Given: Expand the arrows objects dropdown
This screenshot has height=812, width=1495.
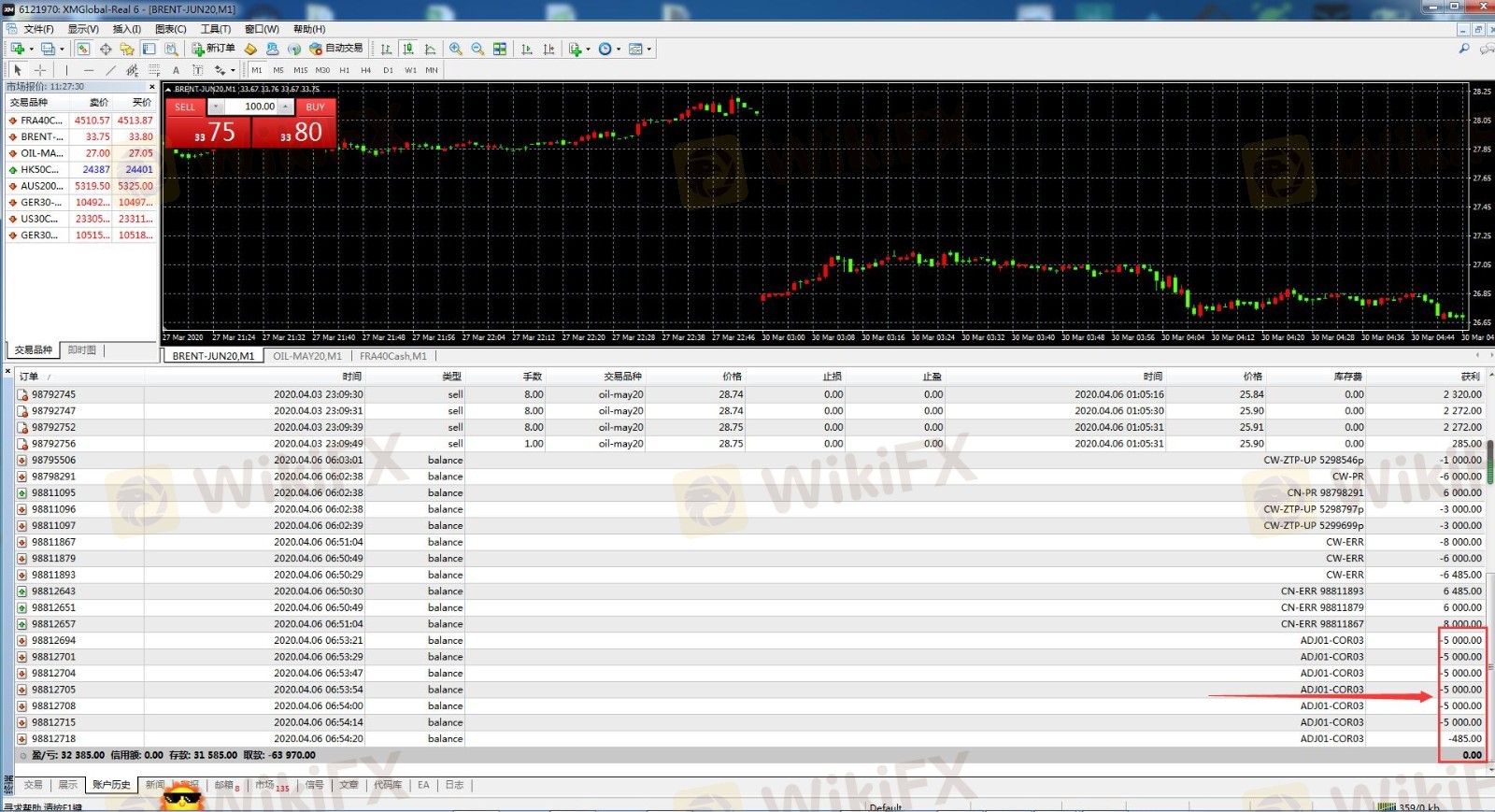Looking at the screenshot, I should point(233,70).
